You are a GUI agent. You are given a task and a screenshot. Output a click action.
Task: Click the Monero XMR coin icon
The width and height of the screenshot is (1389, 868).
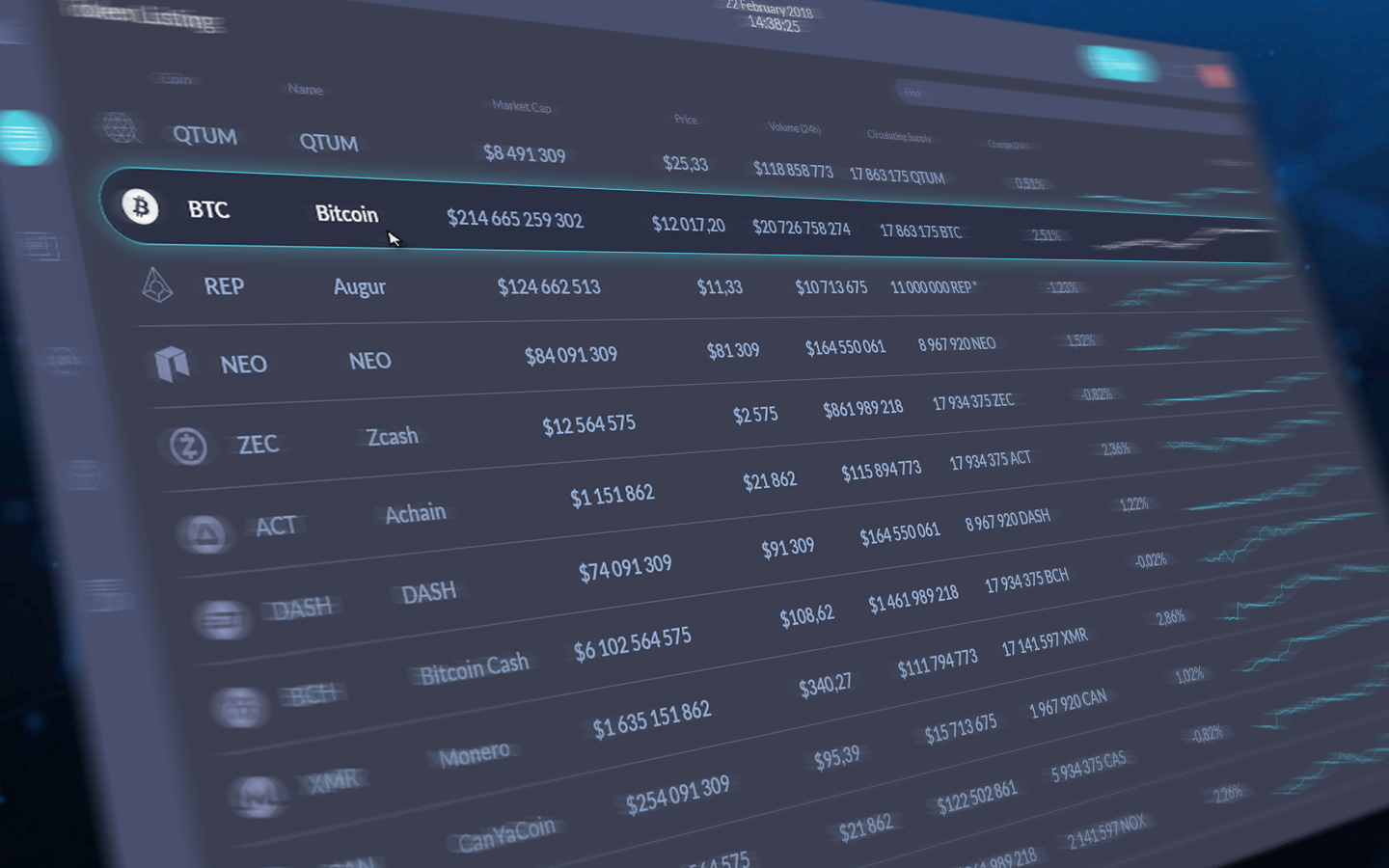click(x=258, y=797)
